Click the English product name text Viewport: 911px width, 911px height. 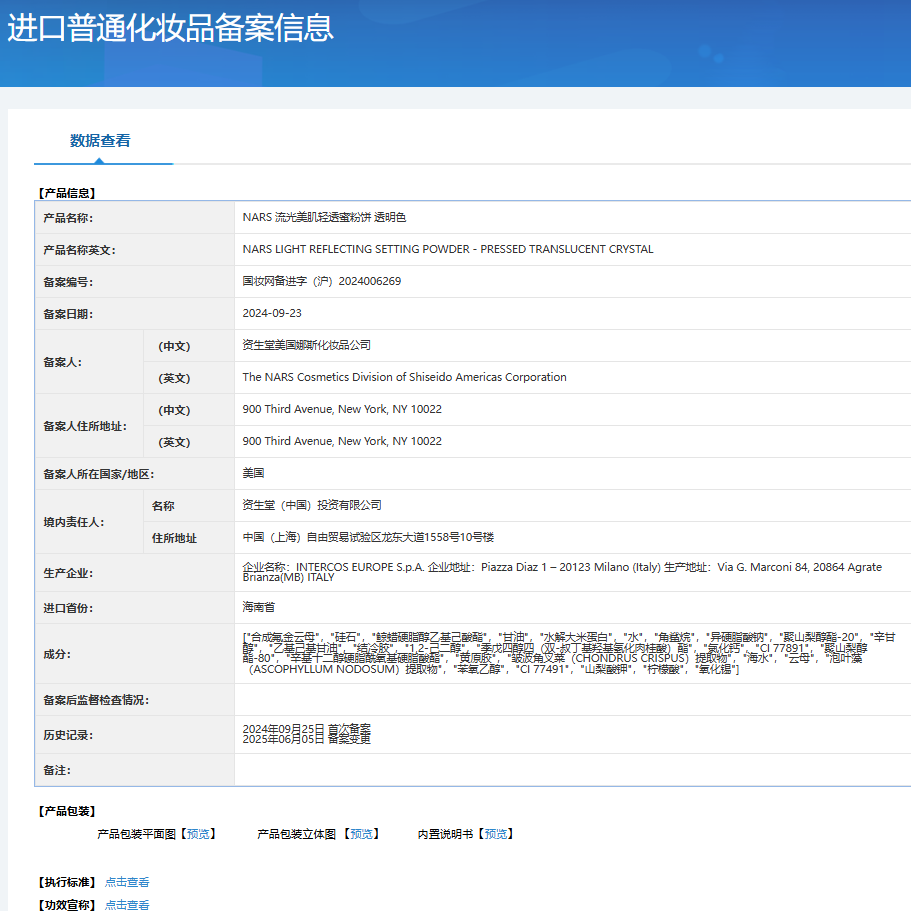(447, 249)
